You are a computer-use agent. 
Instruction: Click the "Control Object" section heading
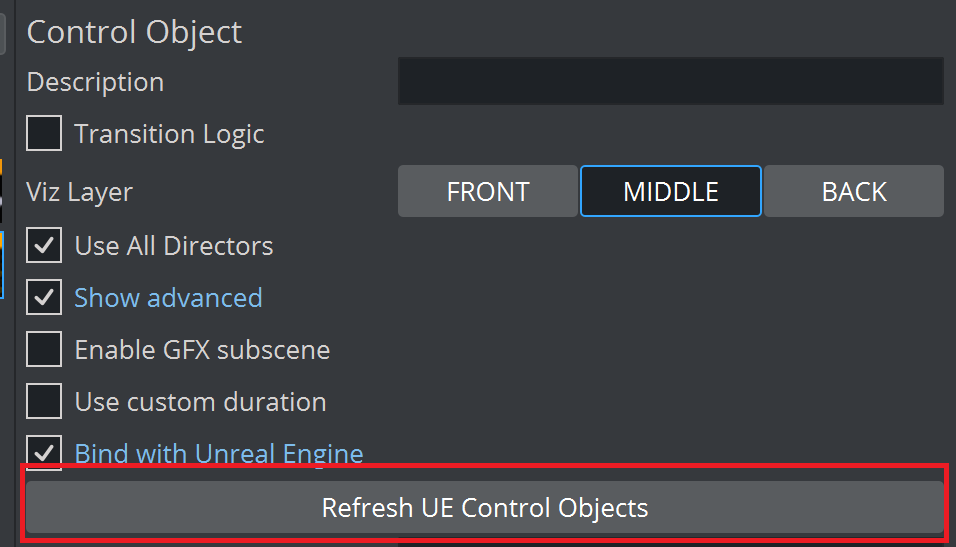click(134, 32)
